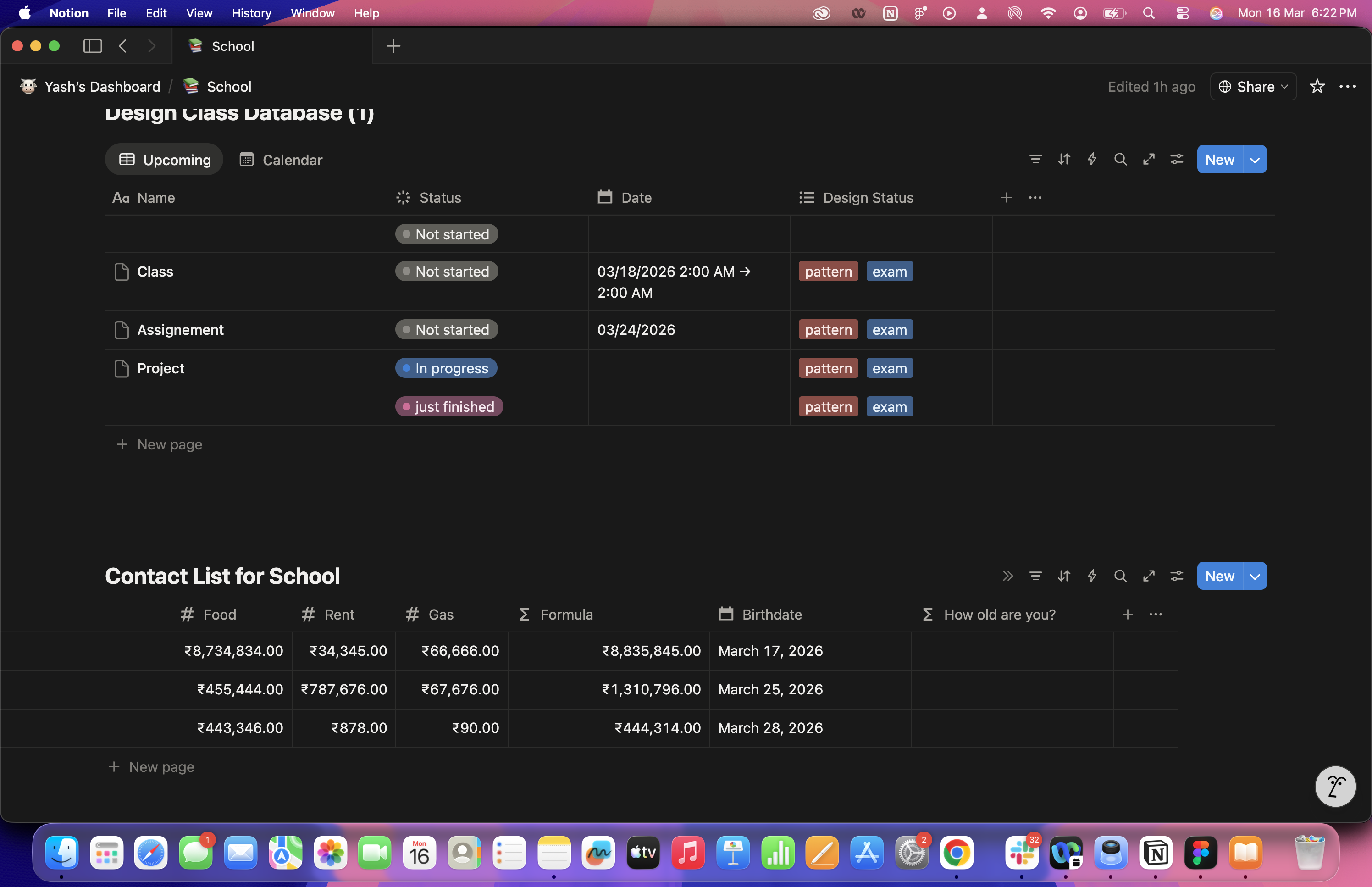Go to Yash's Dashboard breadcrumb
The height and width of the screenshot is (887, 1372).
pyautogui.click(x=90, y=86)
